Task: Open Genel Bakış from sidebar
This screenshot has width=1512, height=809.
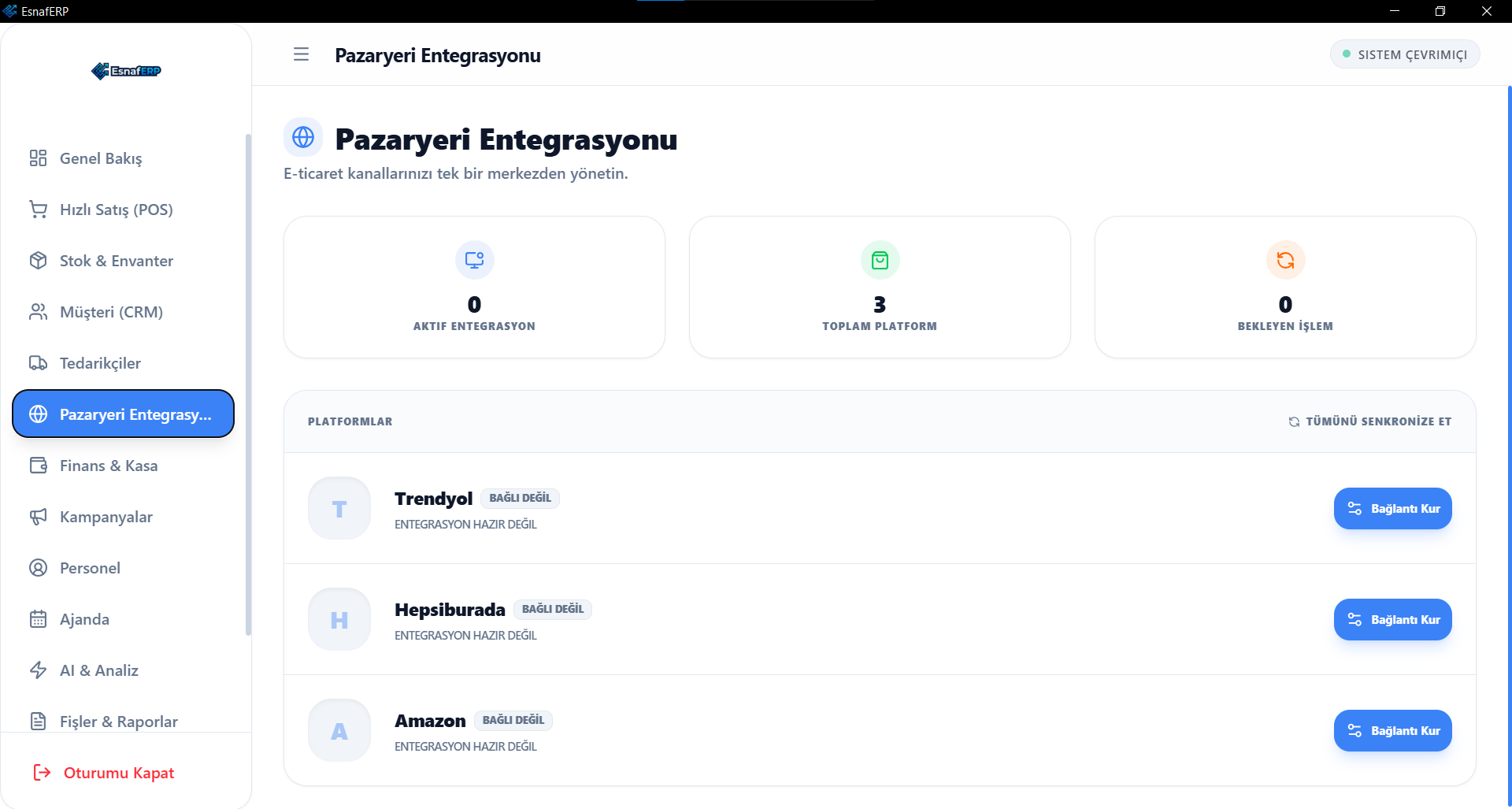Action: pos(124,158)
